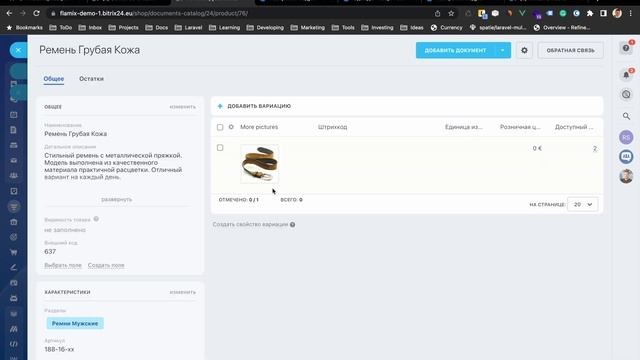Expand arrow beside Добавить документ button

pyautogui.click(x=502, y=50)
